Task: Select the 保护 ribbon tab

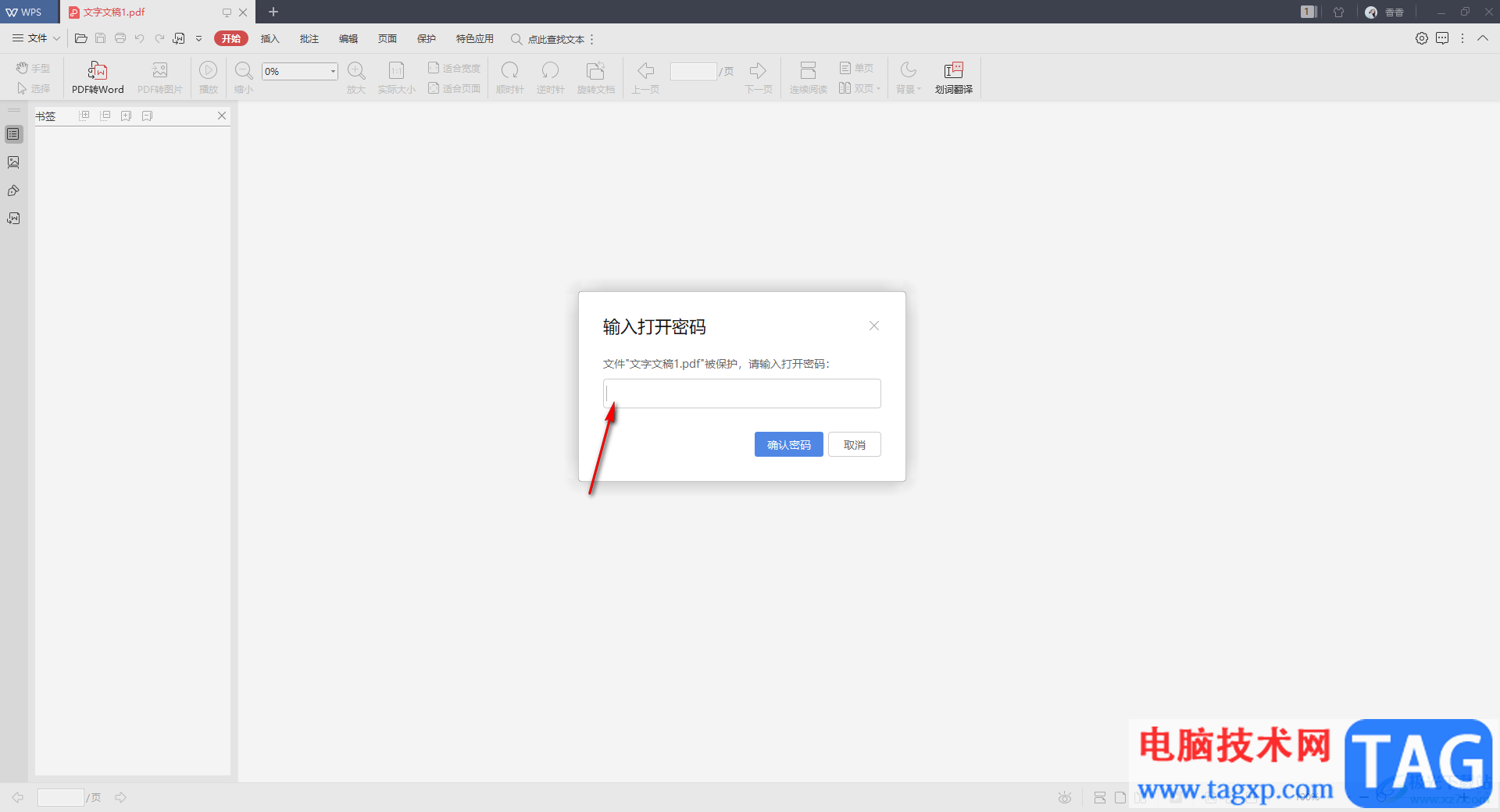Action: click(x=426, y=38)
